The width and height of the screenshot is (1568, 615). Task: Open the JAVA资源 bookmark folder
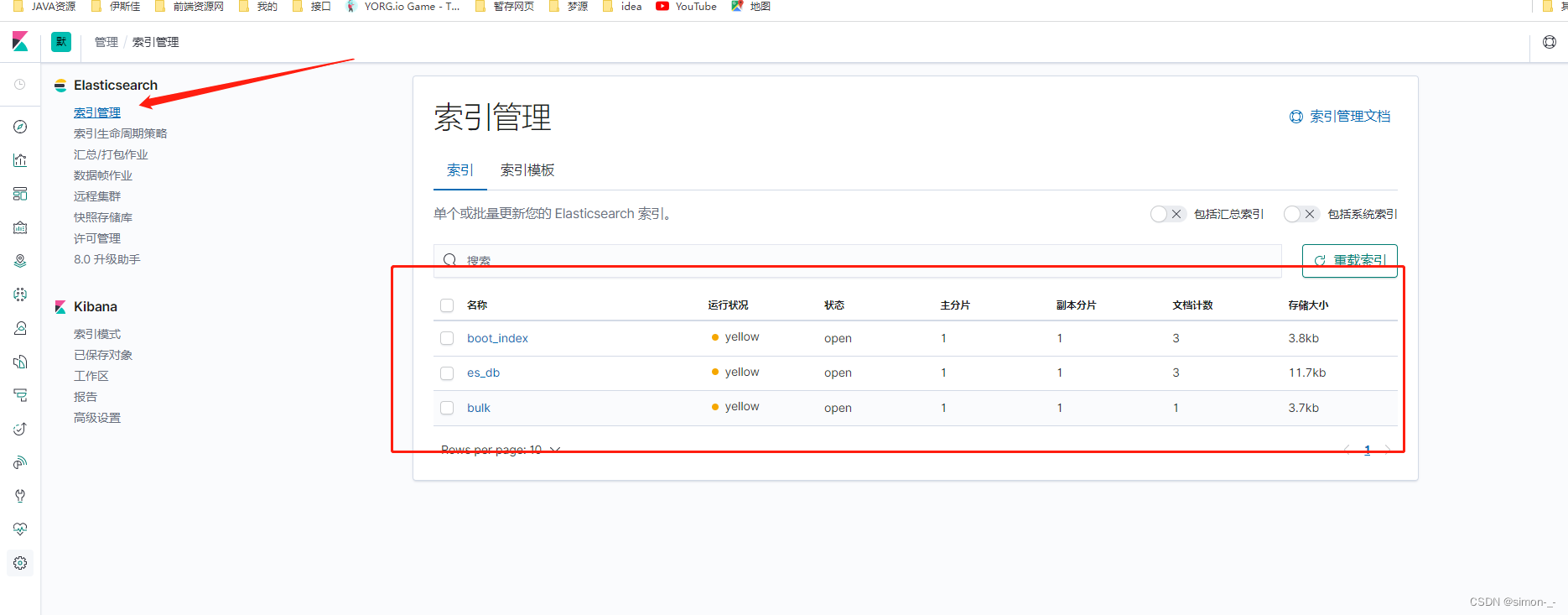(x=44, y=6)
